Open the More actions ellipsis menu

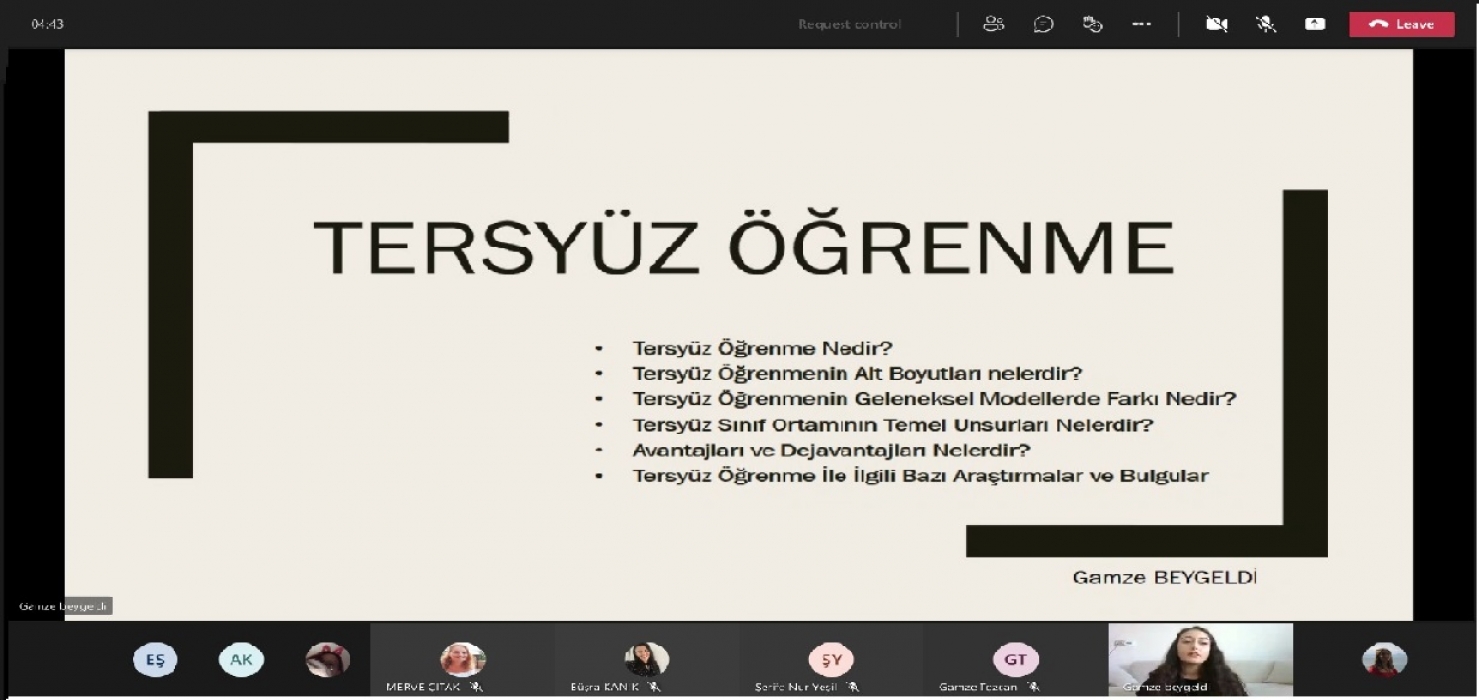[1141, 24]
